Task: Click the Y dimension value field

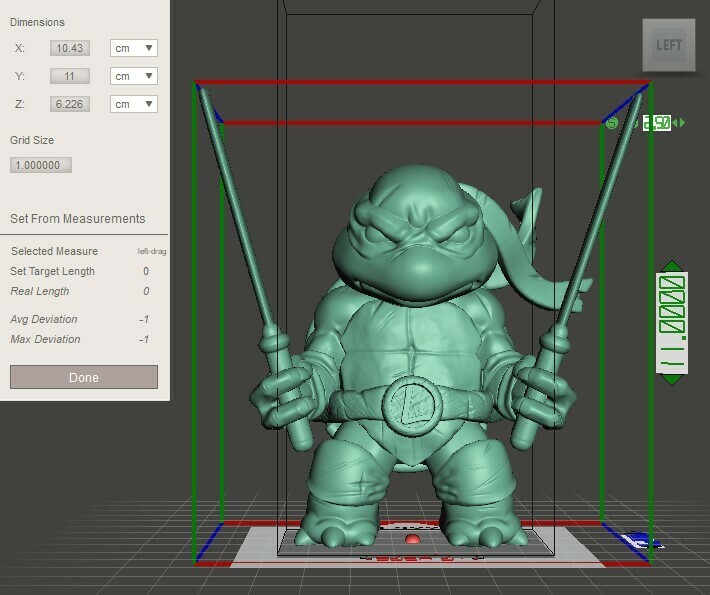Action: 70,76
